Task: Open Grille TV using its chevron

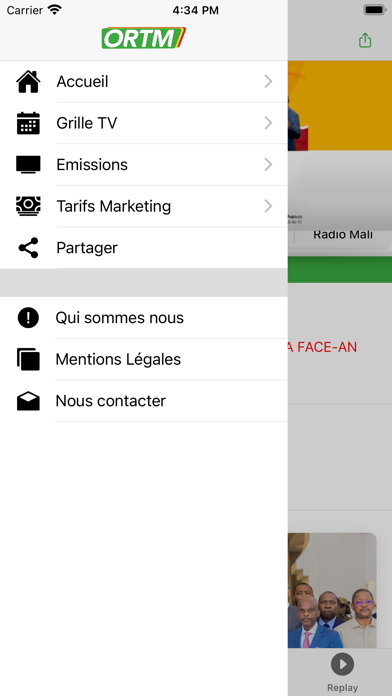Action: pyautogui.click(x=268, y=123)
